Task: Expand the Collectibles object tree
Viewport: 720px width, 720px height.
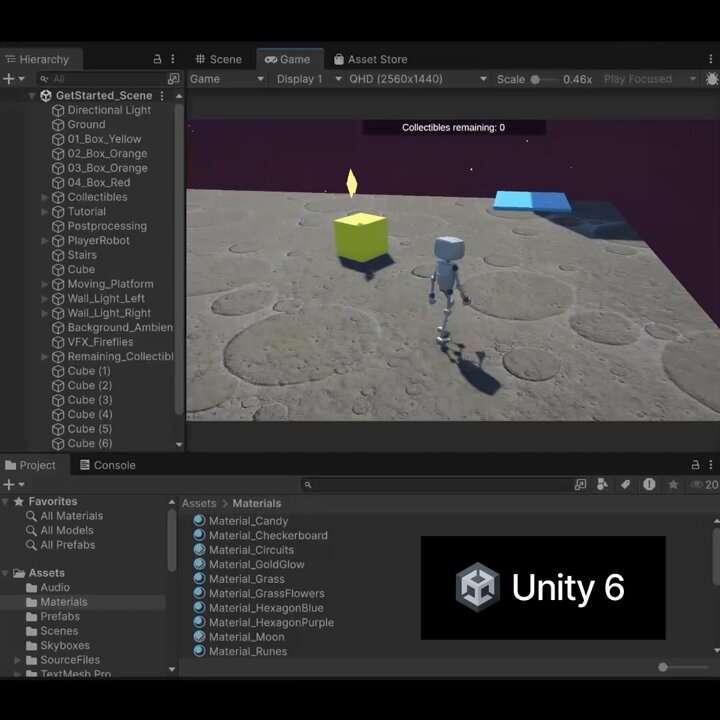Action: pos(45,197)
